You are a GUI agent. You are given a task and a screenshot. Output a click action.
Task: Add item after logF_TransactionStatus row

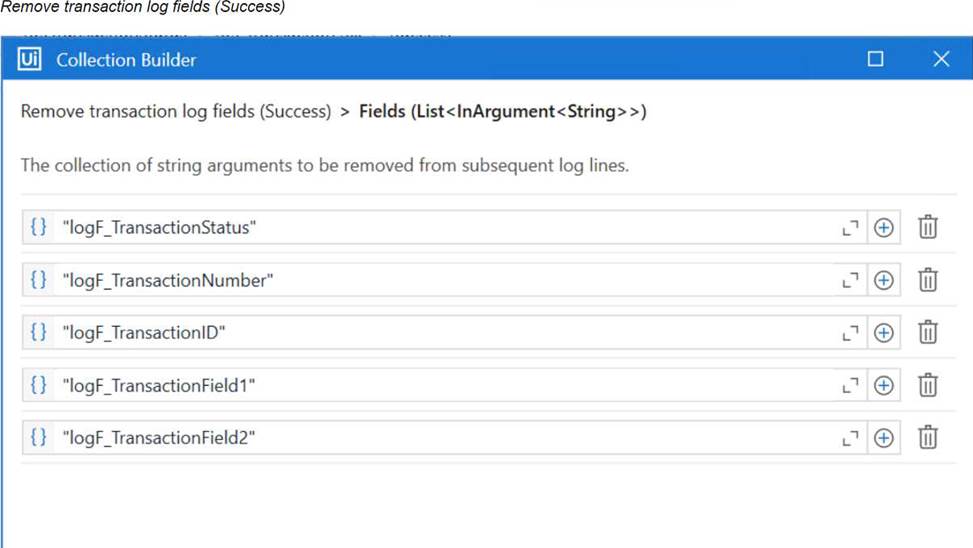884,228
